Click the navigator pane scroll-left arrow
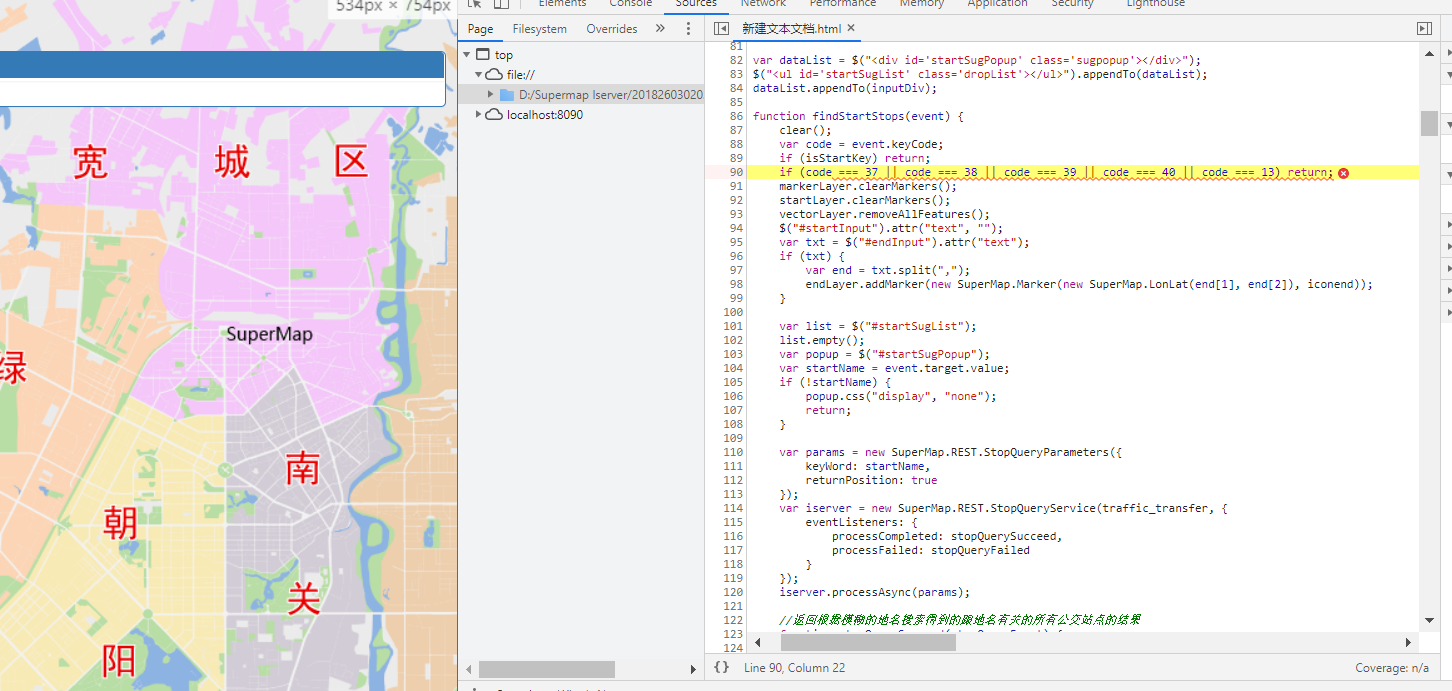 coord(468,669)
